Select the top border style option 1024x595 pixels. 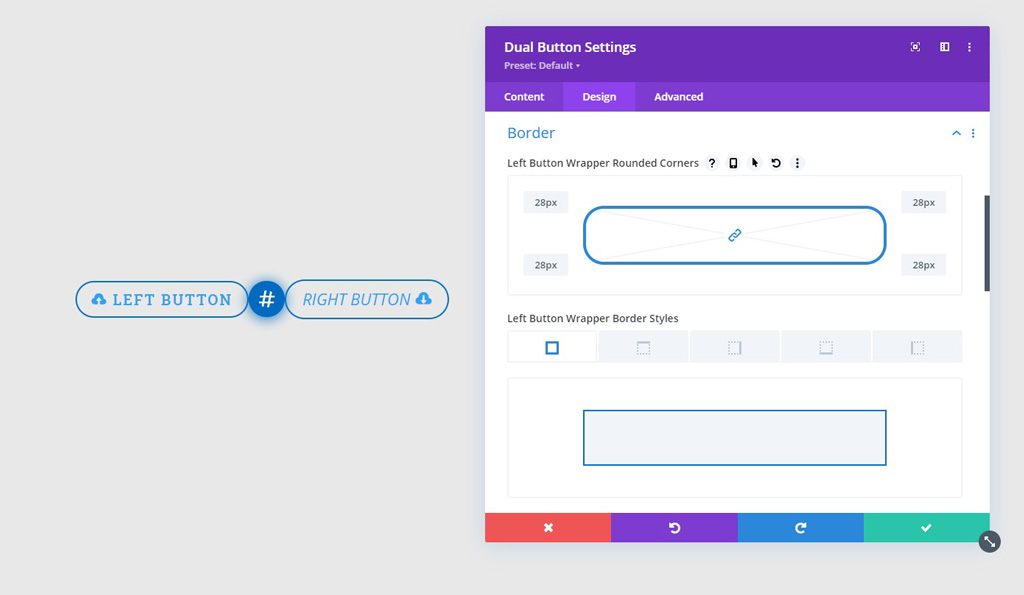click(643, 347)
